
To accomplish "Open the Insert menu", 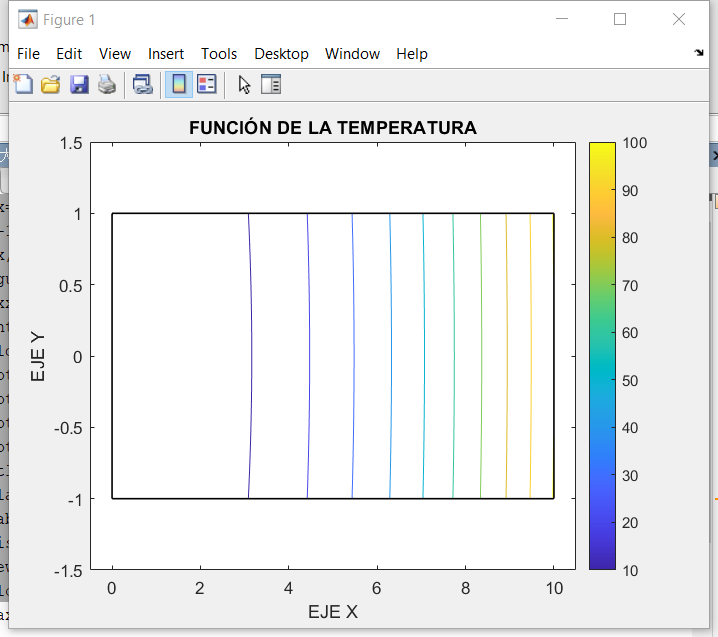I will tap(166, 54).
